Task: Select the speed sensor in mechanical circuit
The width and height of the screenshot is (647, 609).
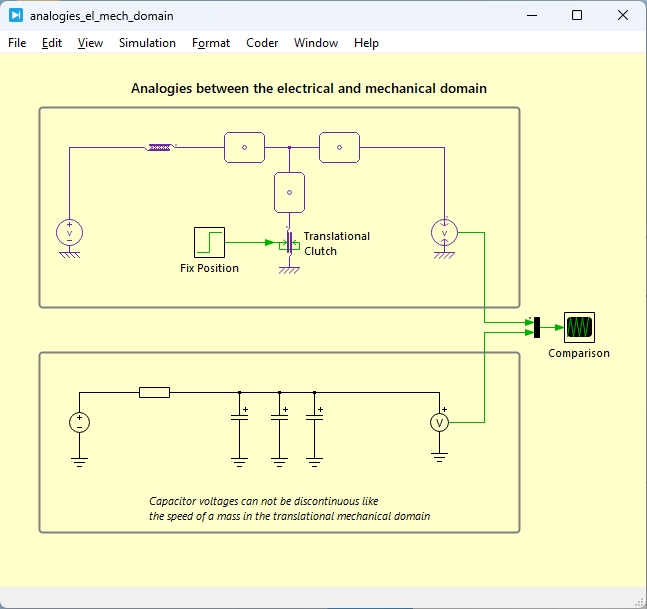Action: coord(443,233)
